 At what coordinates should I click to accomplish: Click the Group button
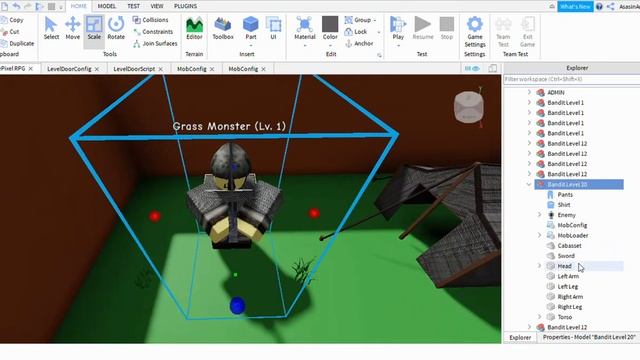coord(358,20)
